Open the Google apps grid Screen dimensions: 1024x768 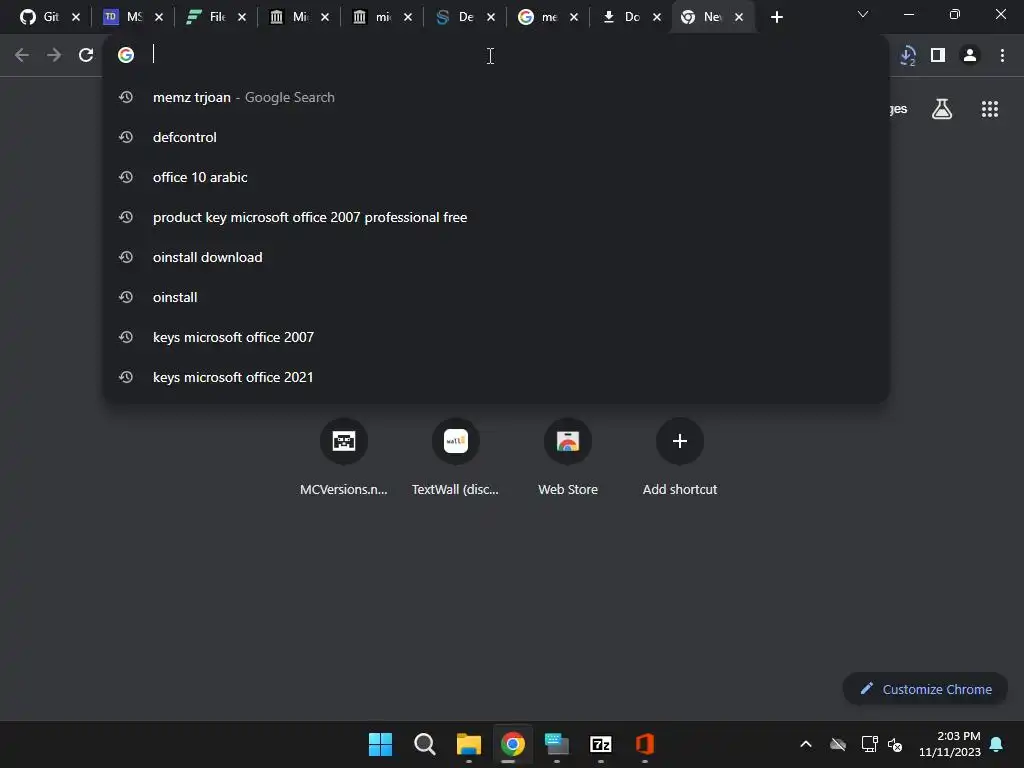[x=989, y=109]
